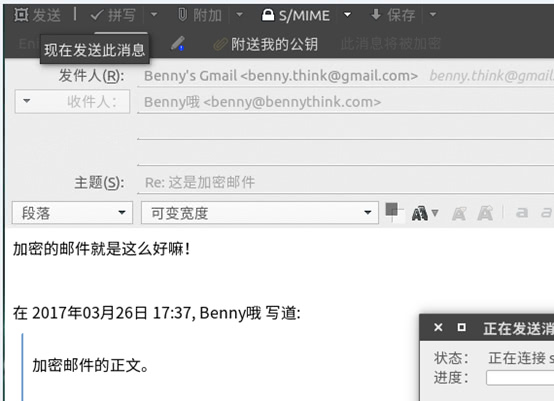The height and width of the screenshot is (401, 554).
Task: Open the font (可变宽度) dropdown
Action: pyautogui.click(x=260, y=213)
